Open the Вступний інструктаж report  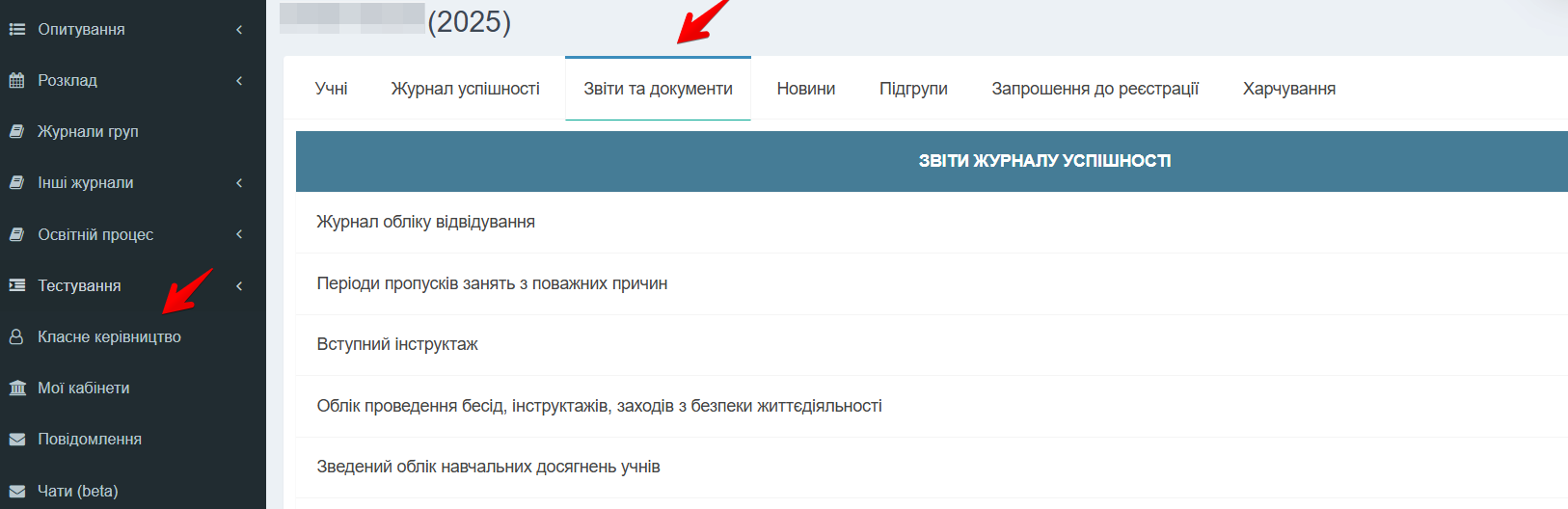[397, 344]
